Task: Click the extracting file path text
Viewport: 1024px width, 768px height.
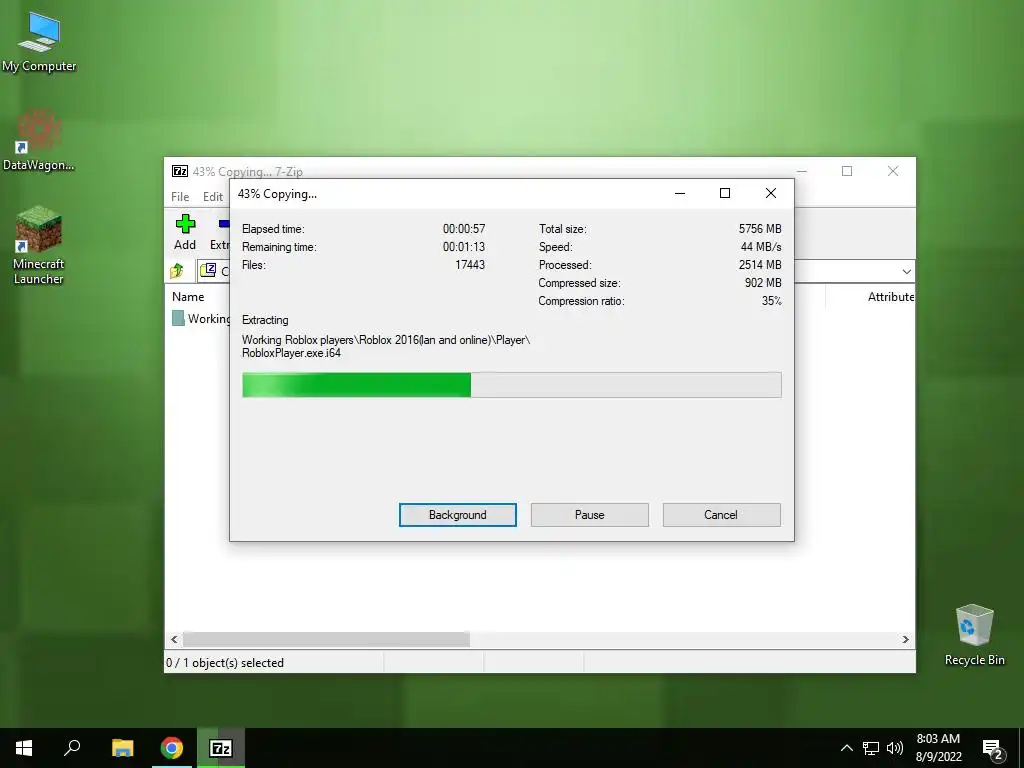Action: tap(386, 346)
